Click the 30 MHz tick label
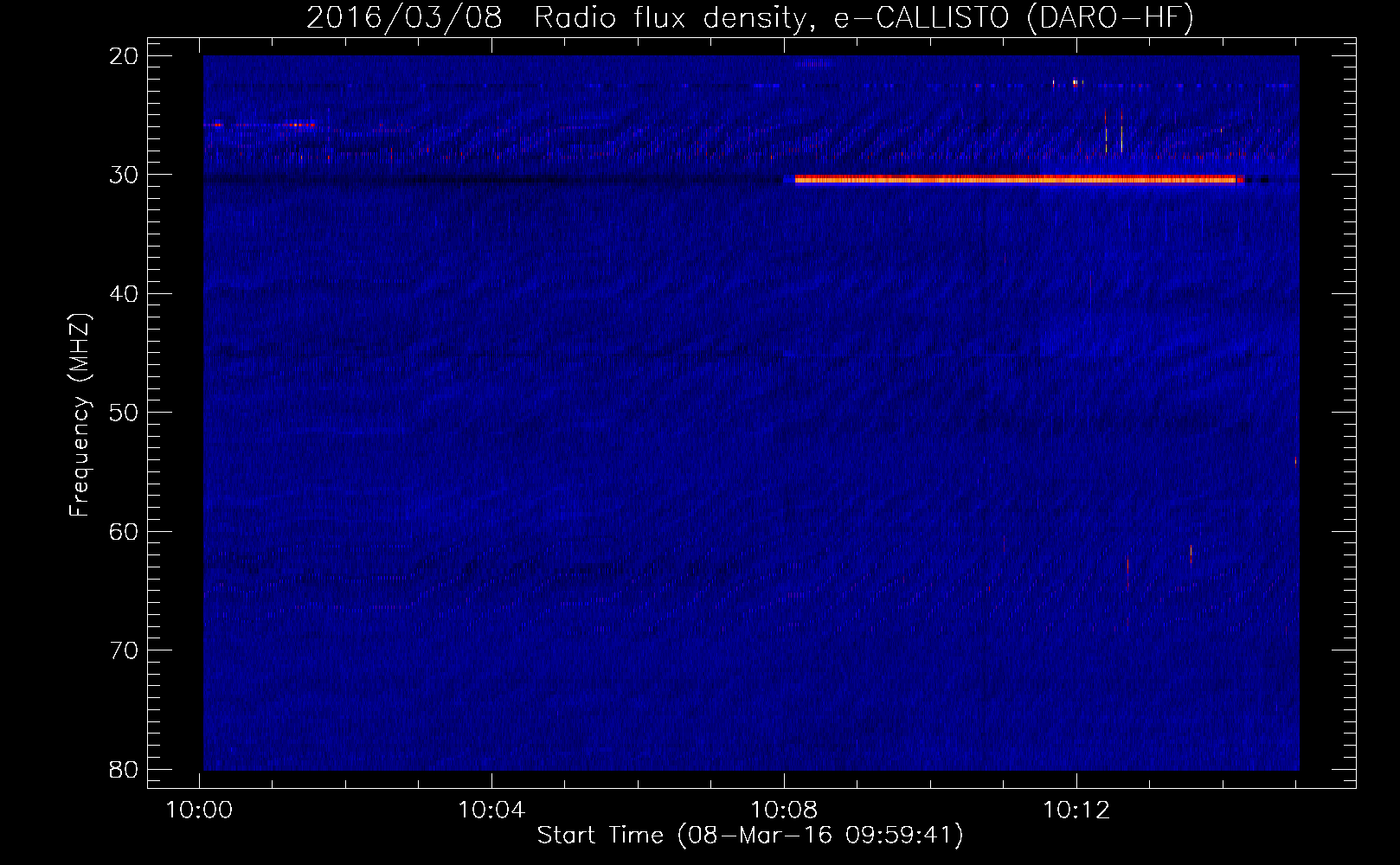The image size is (1400, 865). click(124, 175)
